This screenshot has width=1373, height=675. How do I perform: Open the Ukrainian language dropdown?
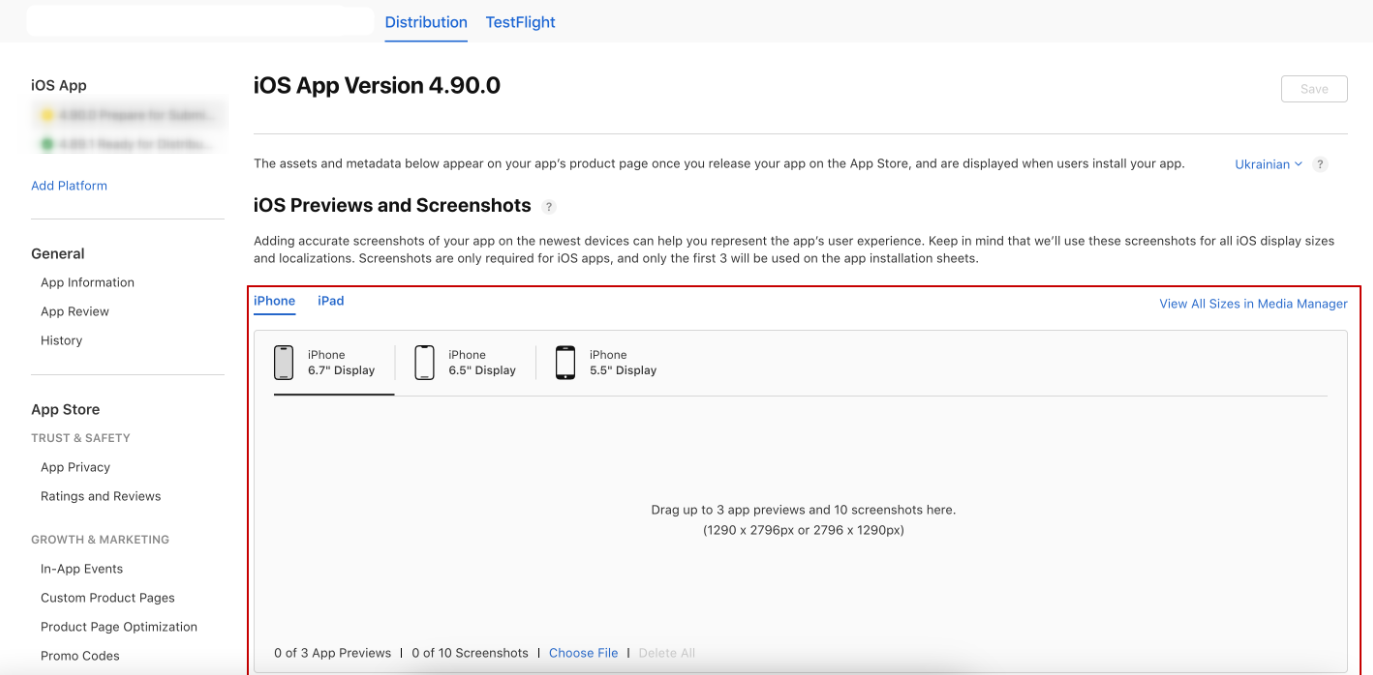pos(1268,164)
